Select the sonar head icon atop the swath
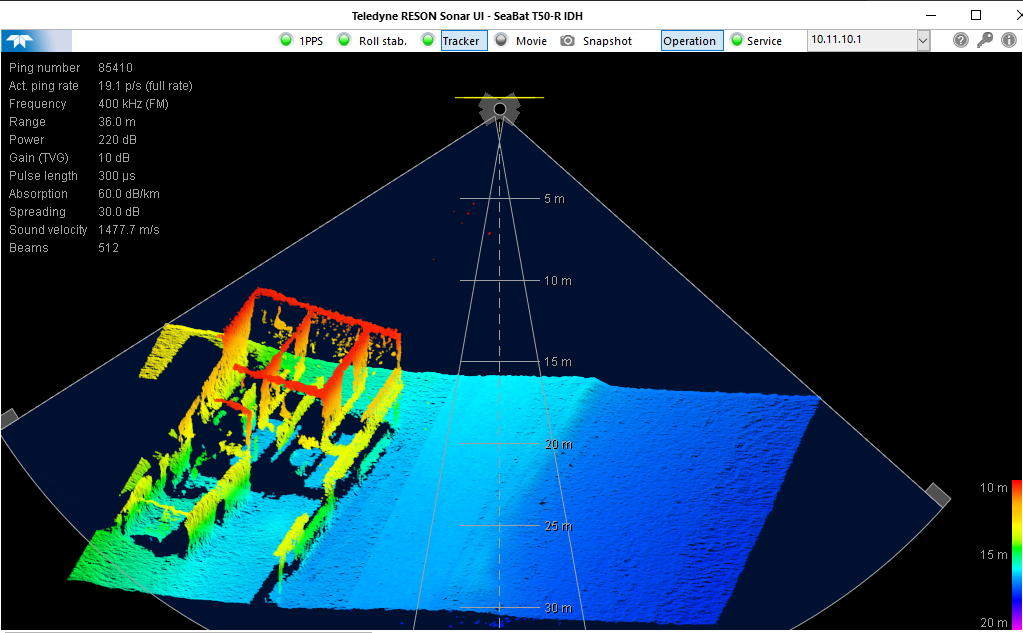Viewport: 1023px width, 633px height. [499, 108]
